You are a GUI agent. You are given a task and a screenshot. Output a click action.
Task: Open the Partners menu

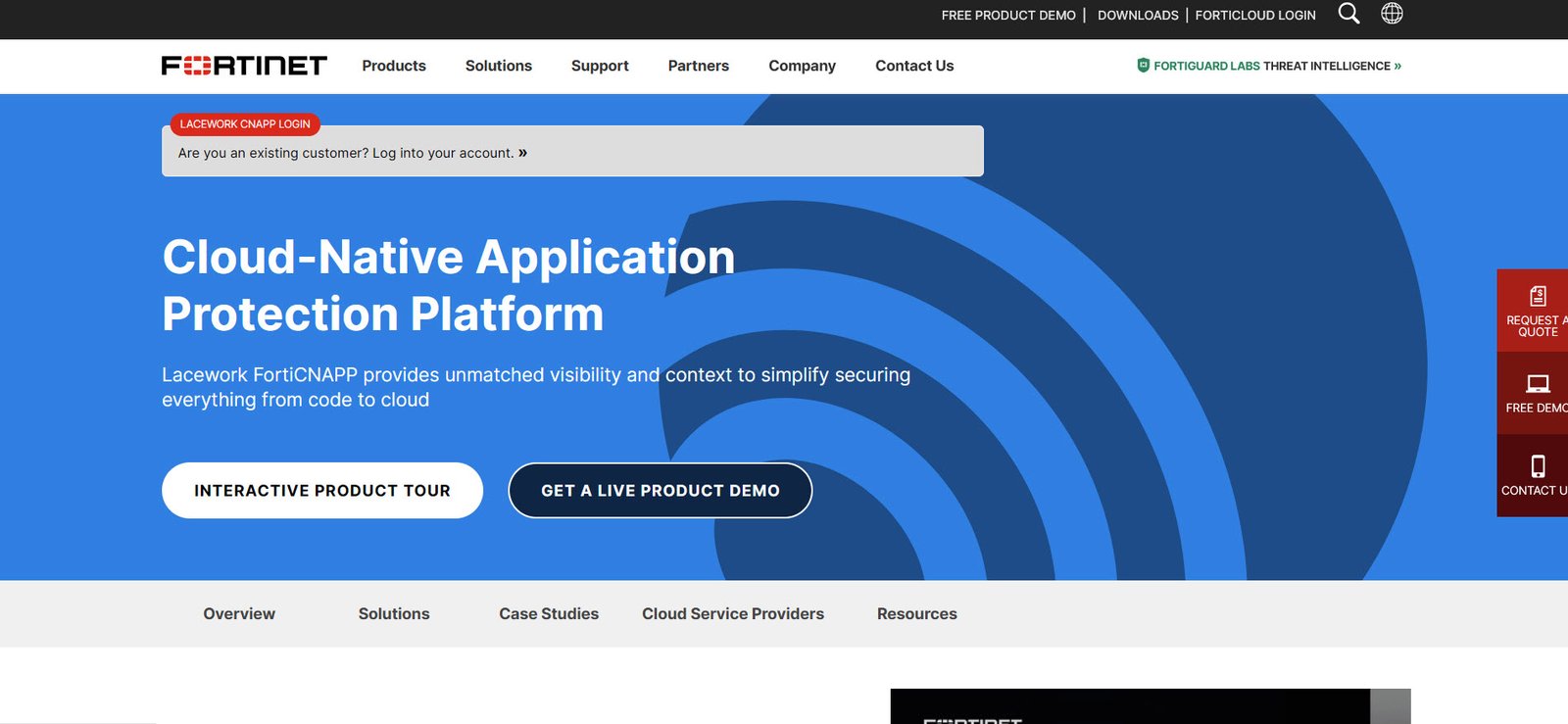click(699, 66)
